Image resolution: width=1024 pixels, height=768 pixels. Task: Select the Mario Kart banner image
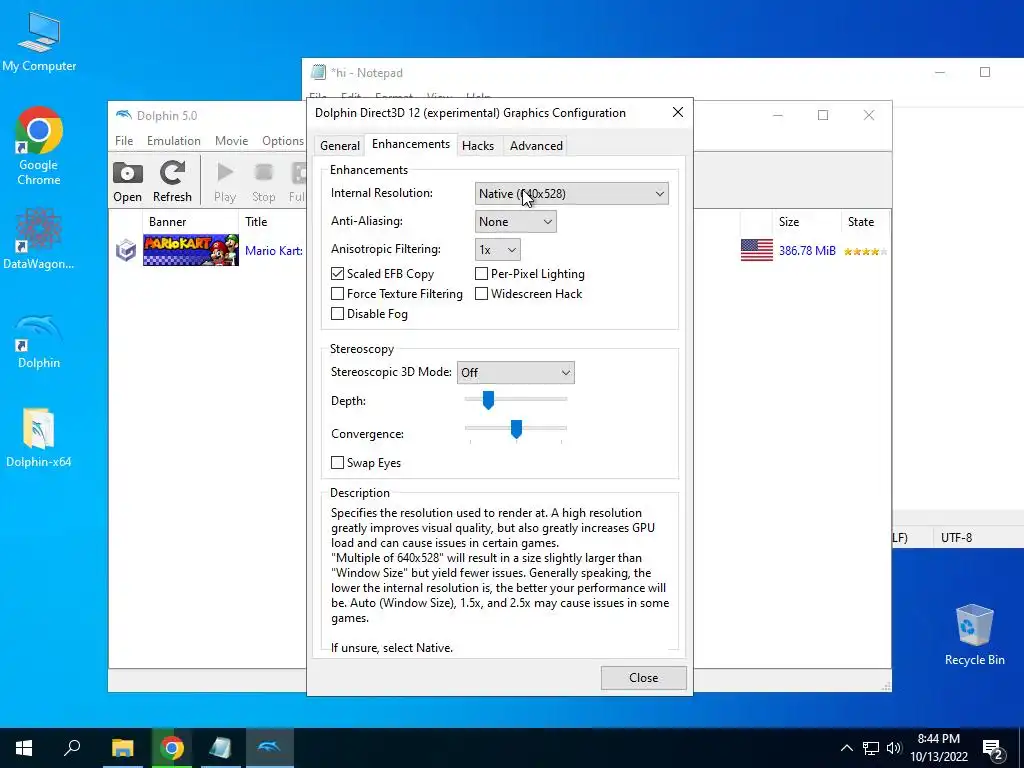(191, 250)
